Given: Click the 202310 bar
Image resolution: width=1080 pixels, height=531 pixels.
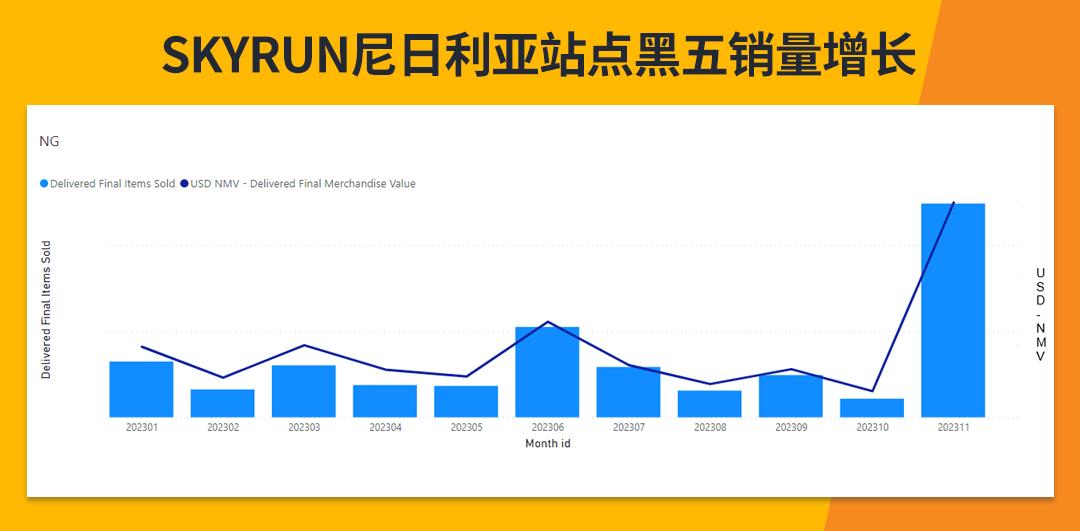Looking at the screenshot, I should (x=872, y=408).
